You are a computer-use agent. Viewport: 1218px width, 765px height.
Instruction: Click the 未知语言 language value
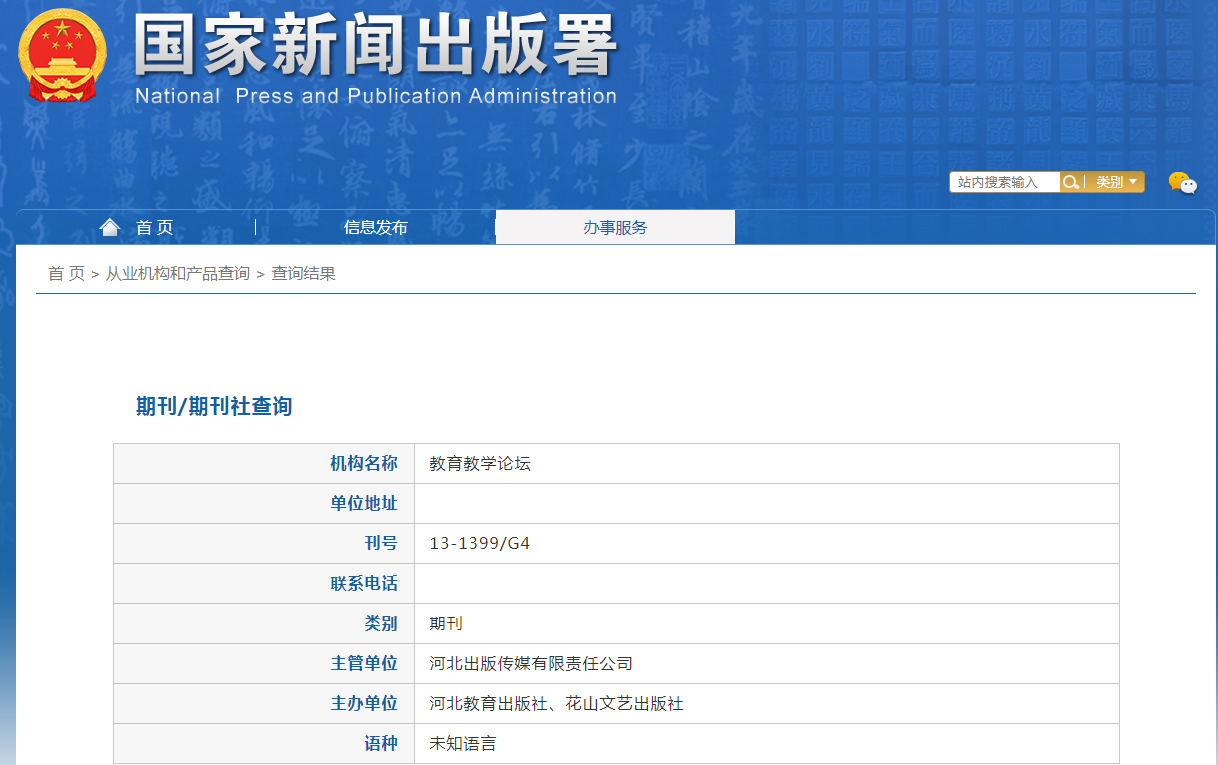click(463, 744)
